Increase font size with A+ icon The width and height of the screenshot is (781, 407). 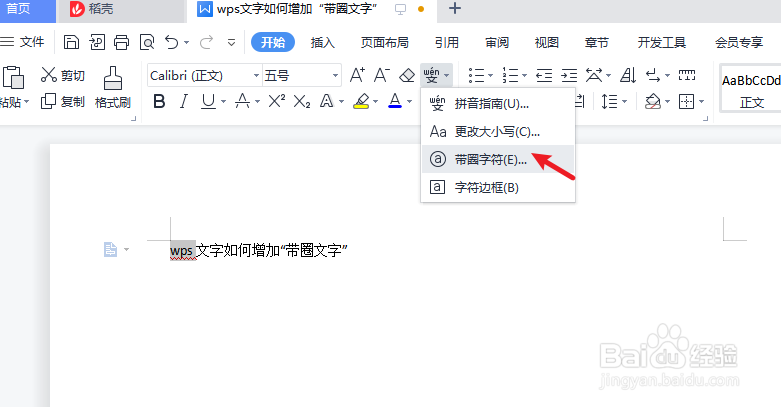pyautogui.click(x=357, y=75)
